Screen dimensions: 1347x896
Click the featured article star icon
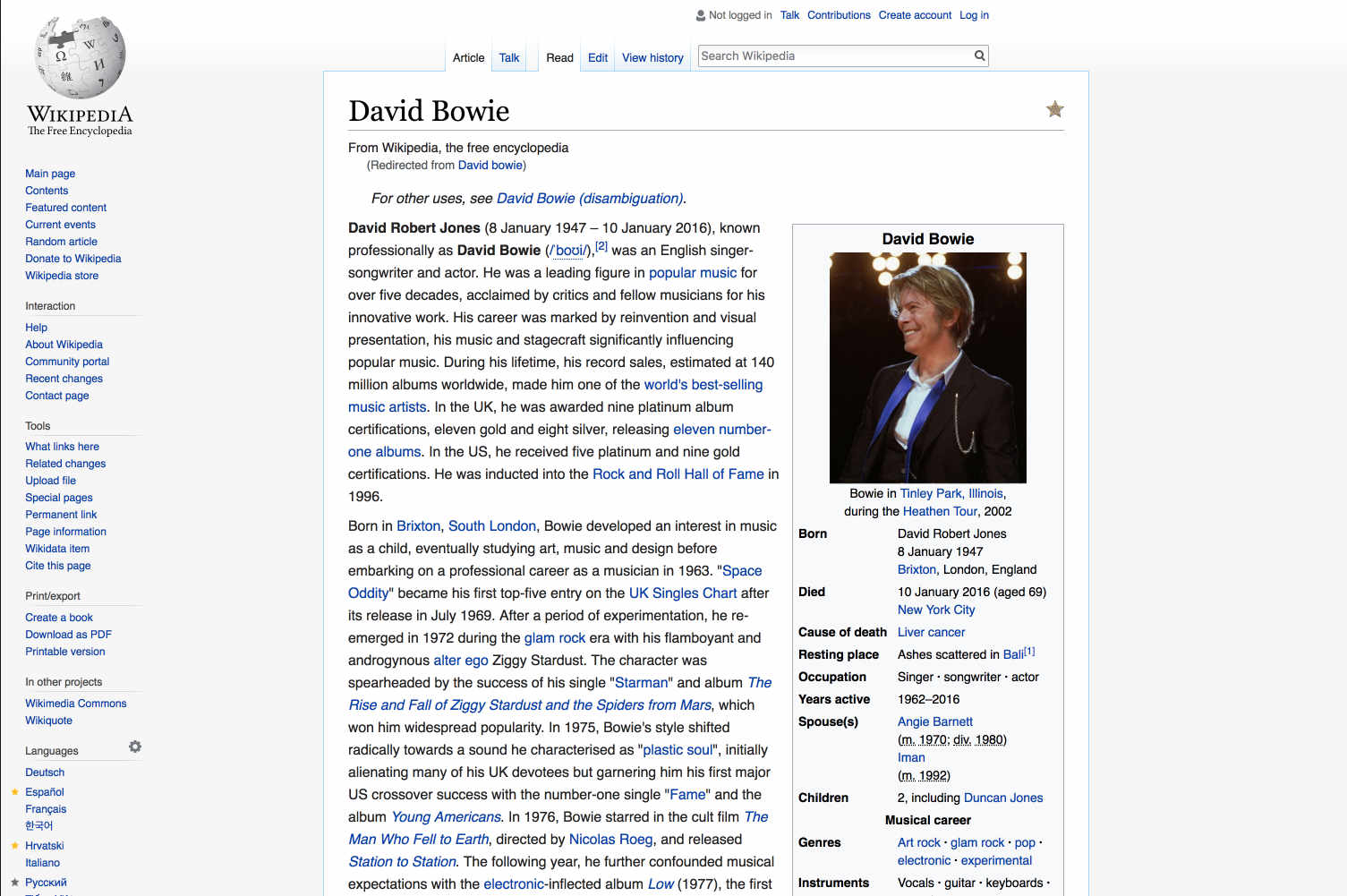click(x=1055, y=109)
